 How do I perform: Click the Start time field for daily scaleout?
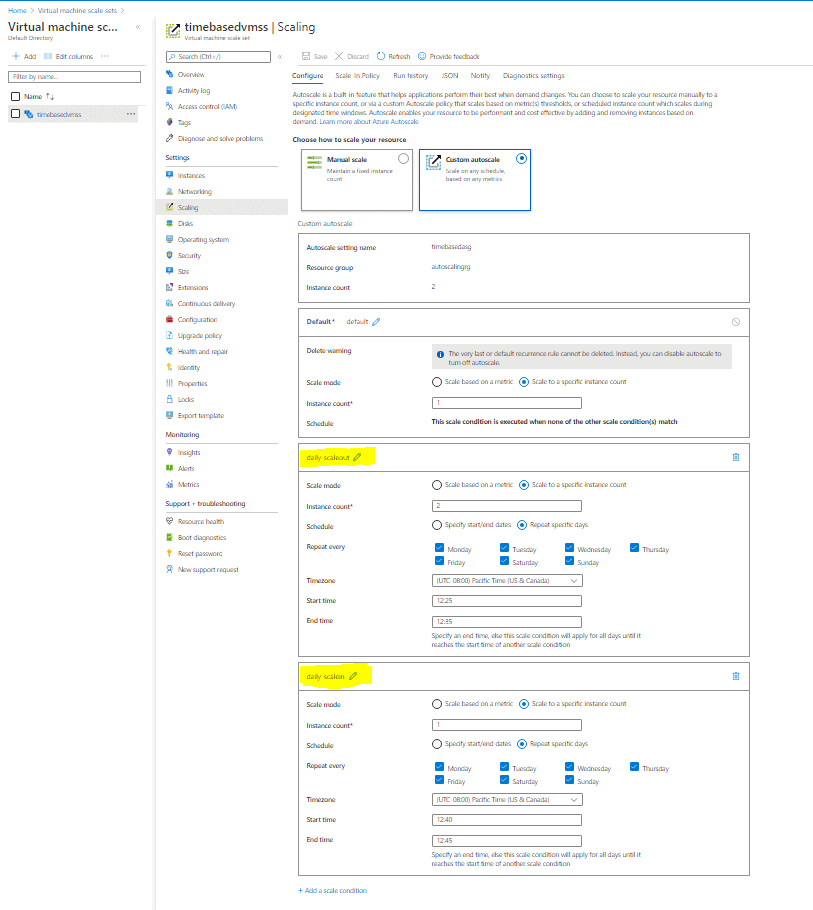pos(507,601)
